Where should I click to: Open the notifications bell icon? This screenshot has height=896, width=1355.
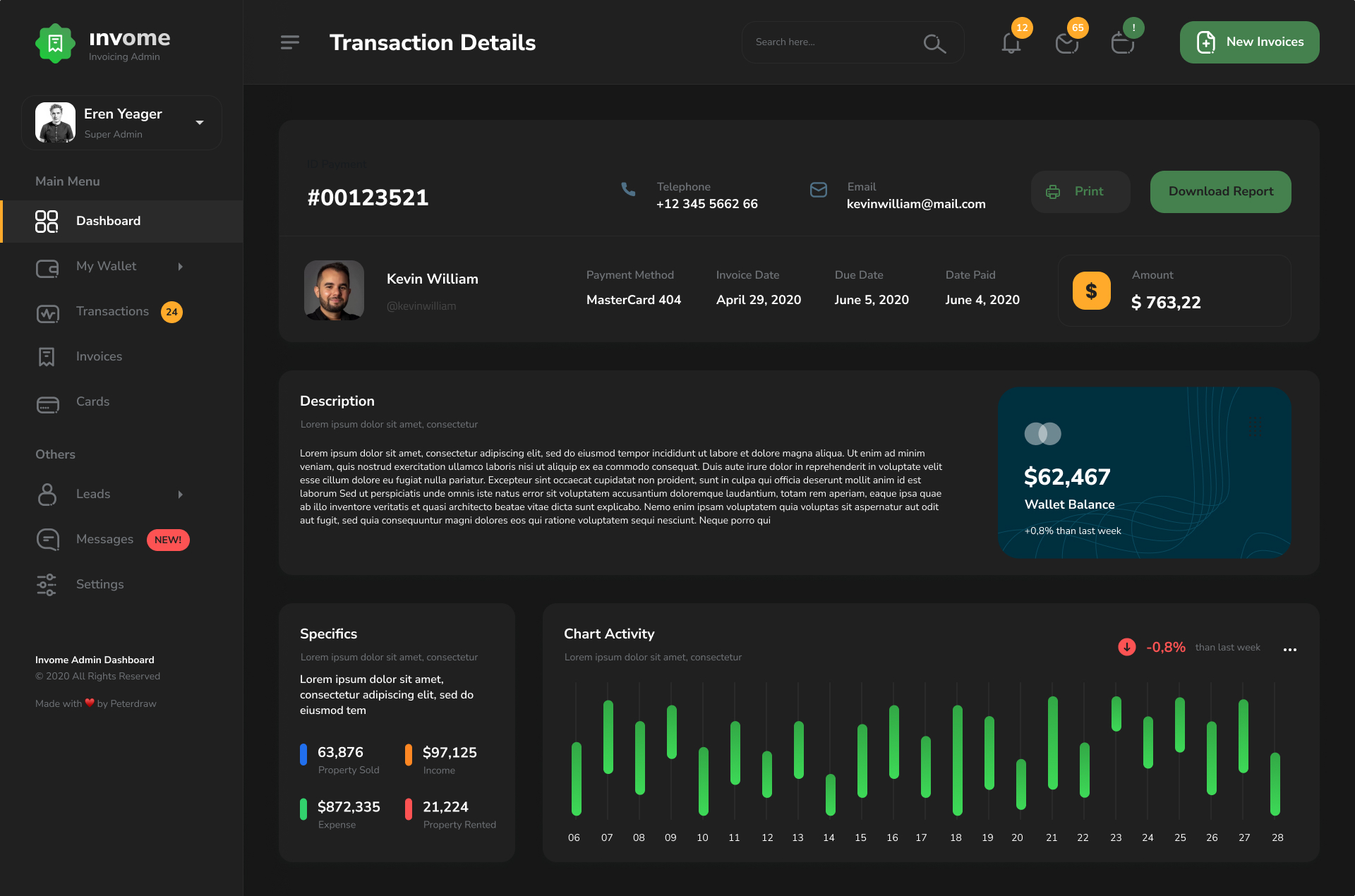1011,42
